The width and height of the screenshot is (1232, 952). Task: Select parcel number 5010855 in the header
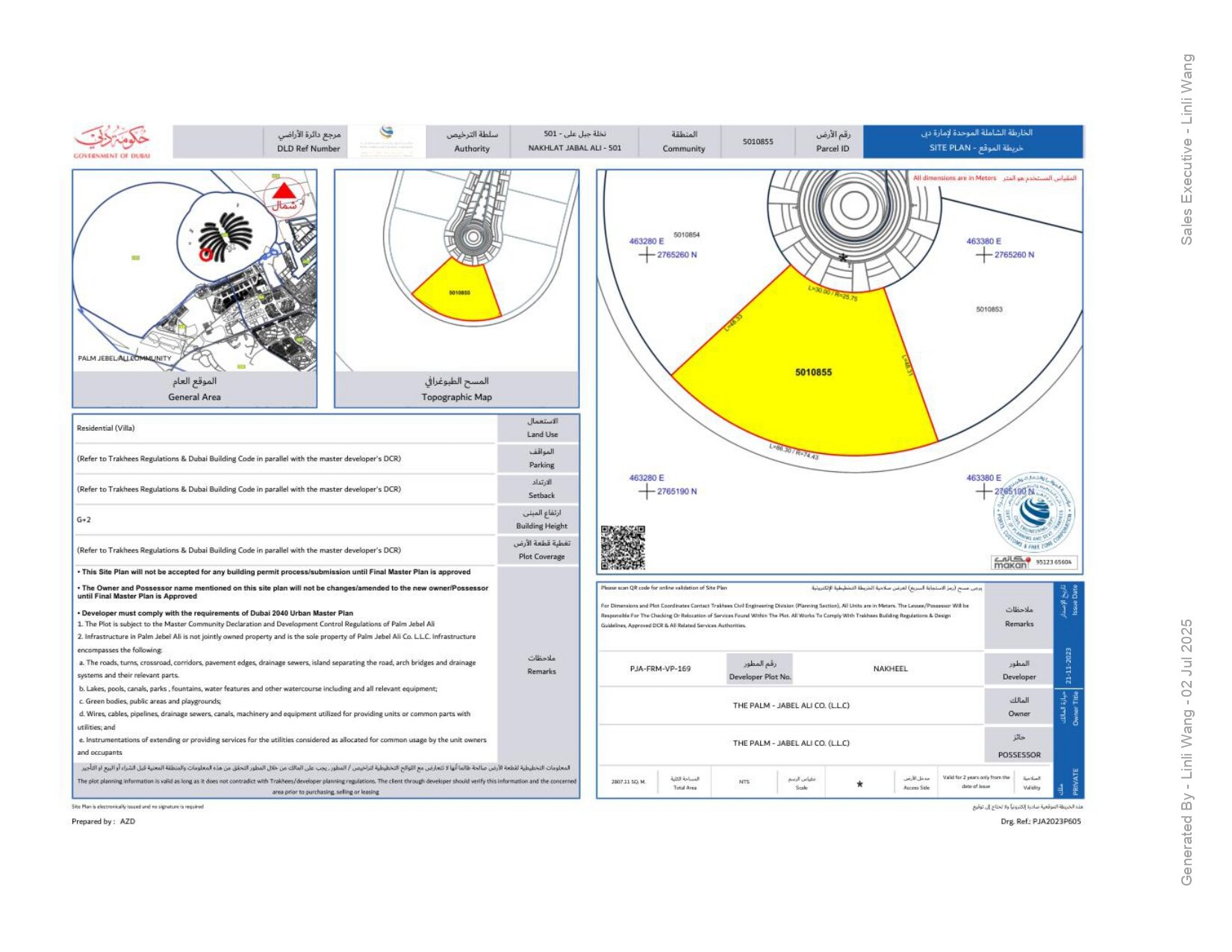[x=758, y=141]
